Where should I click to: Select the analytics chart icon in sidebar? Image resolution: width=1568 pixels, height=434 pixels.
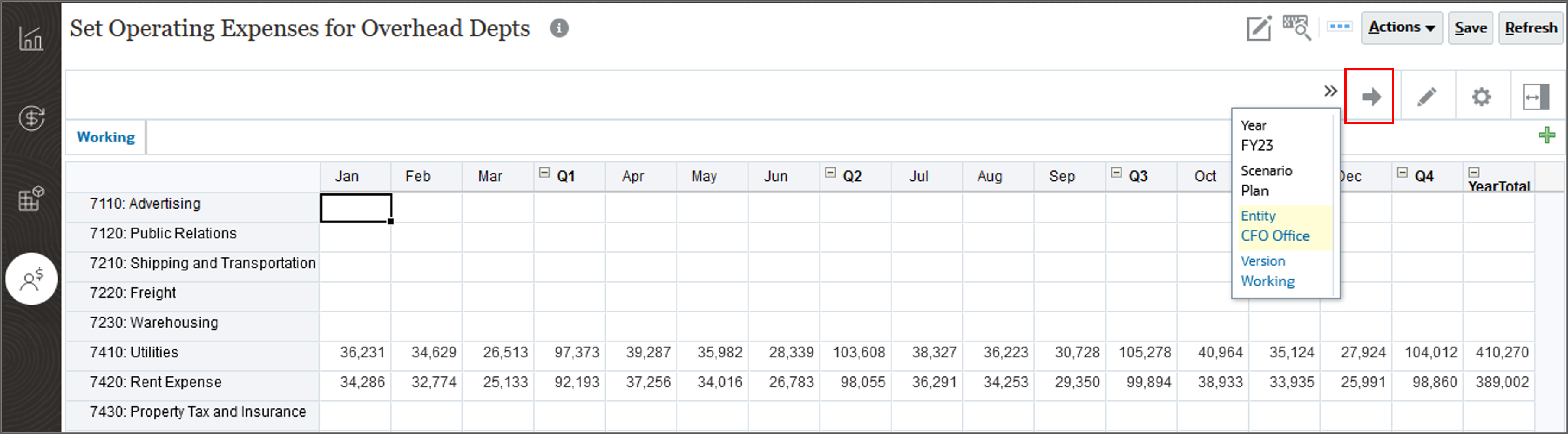click(30, 38)
